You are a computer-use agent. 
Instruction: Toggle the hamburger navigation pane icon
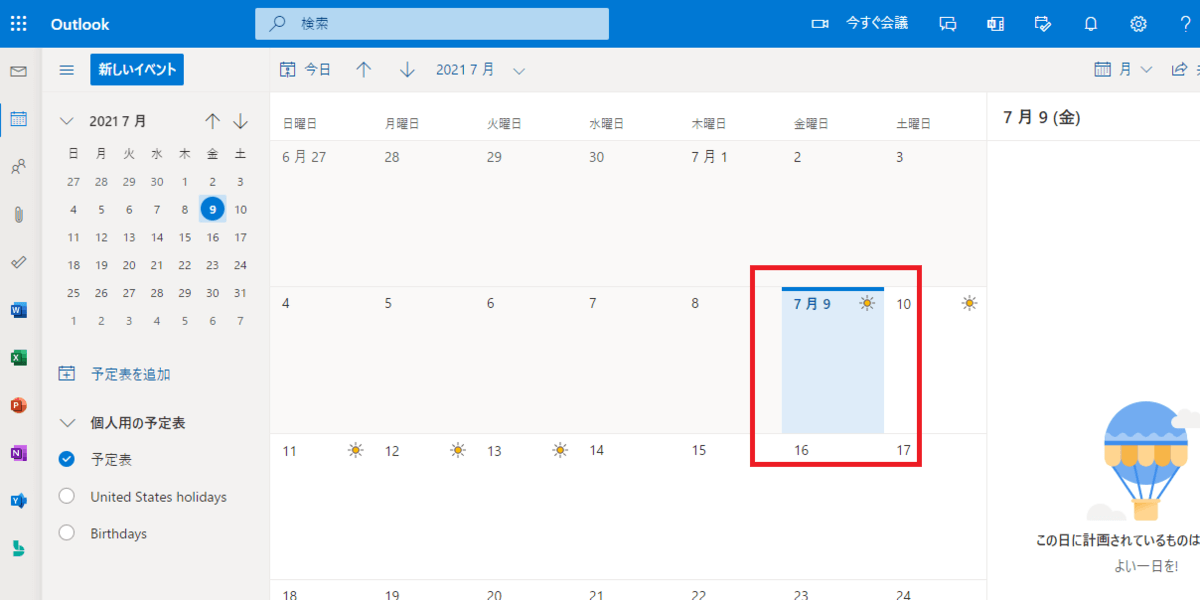pos(67,70)
